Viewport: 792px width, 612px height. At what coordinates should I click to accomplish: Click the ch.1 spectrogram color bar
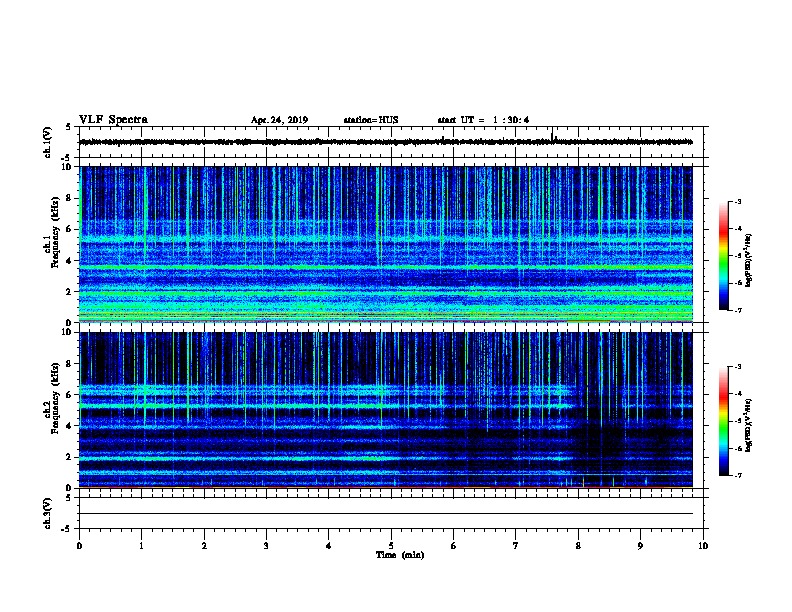pyautogui.click(x=724, y=256)
